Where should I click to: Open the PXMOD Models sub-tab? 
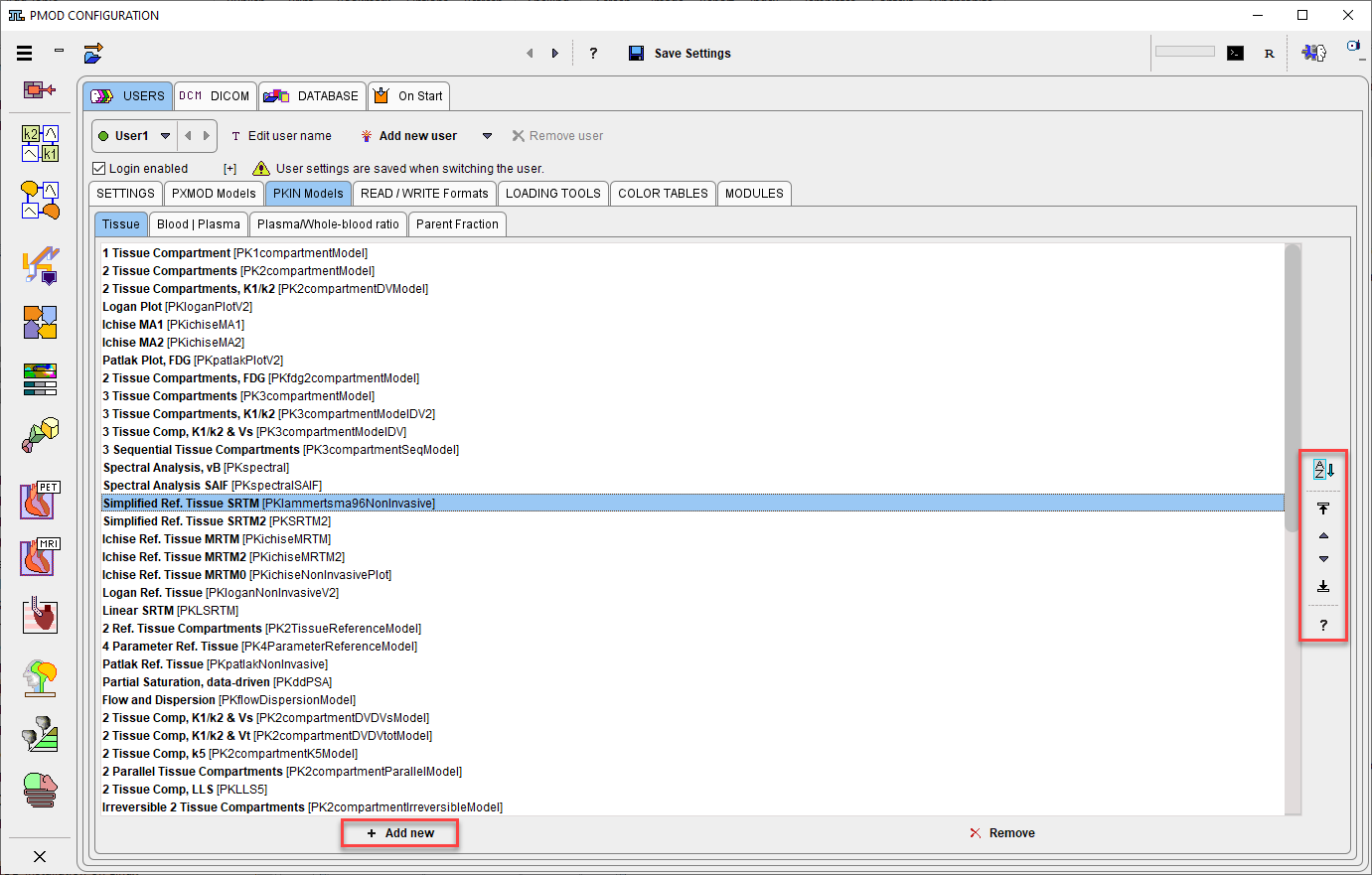(214, 194)
